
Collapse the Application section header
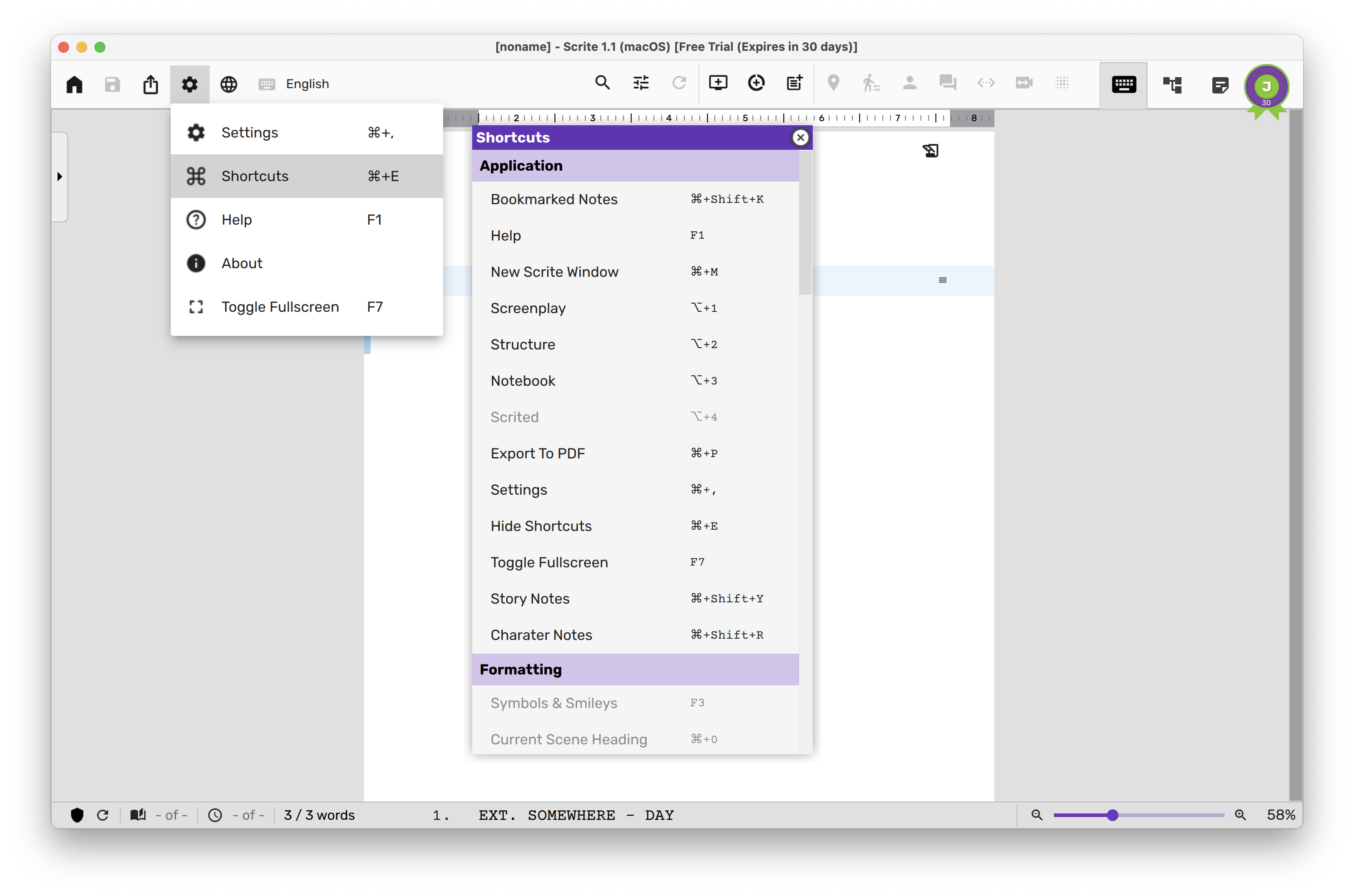pyautogui.click(x=635, y=166)
